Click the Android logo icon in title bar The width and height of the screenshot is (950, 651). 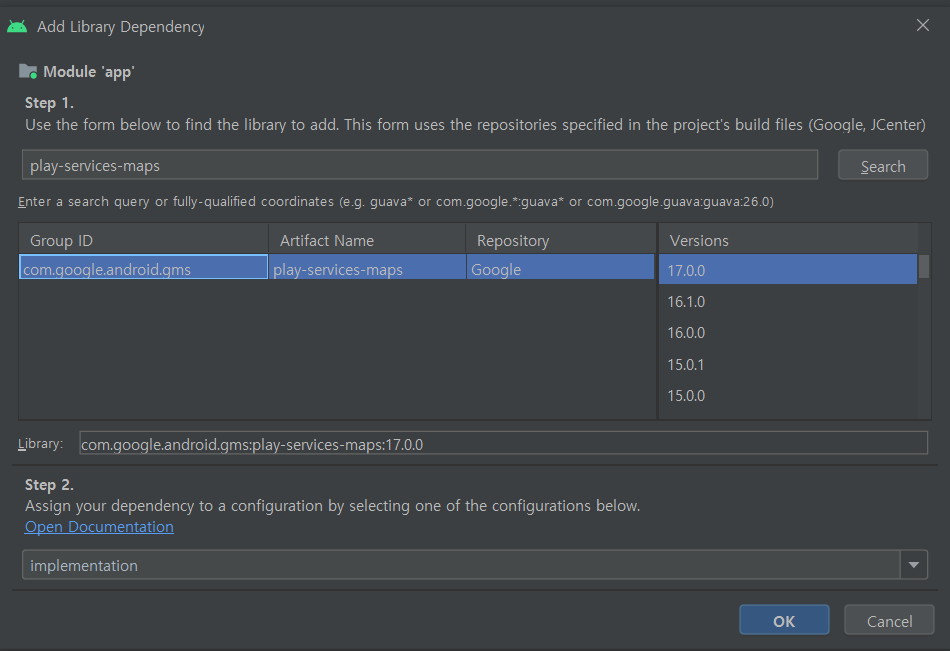tap(17, 27)
